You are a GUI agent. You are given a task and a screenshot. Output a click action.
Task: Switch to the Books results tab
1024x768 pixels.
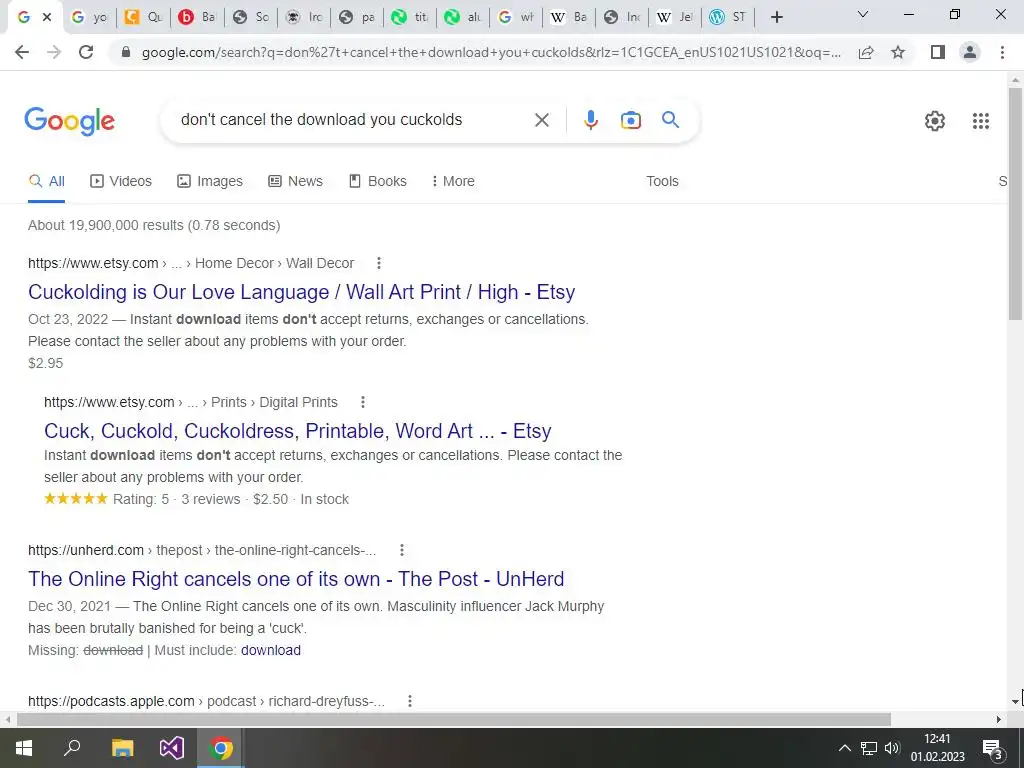[377, 182]
